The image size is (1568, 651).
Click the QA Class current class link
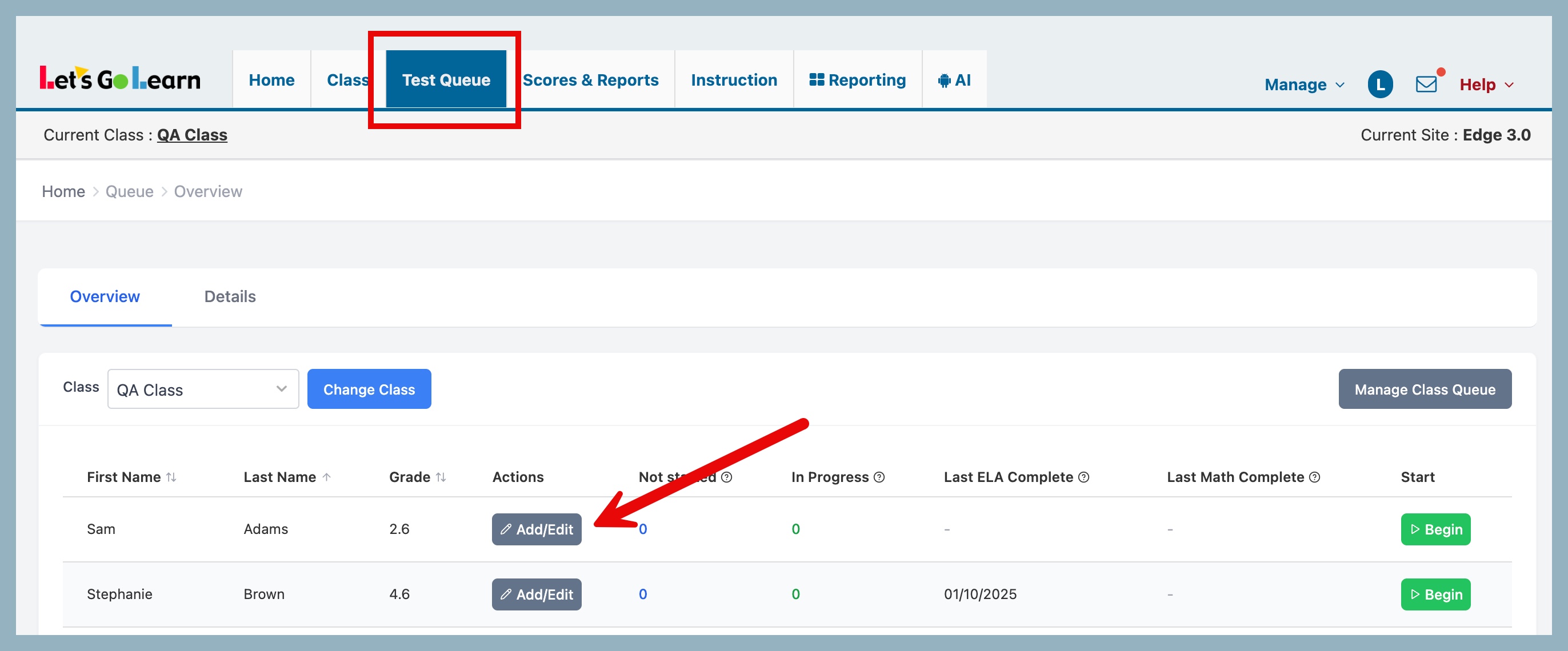coord(192,134)
